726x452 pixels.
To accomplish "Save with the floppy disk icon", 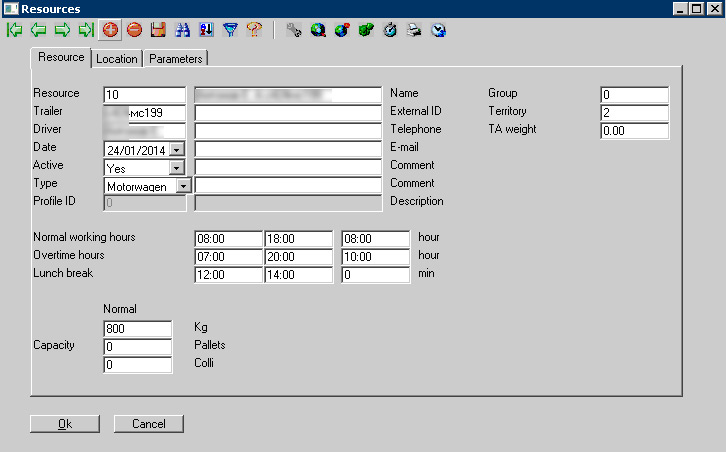I will click(158, 30).
